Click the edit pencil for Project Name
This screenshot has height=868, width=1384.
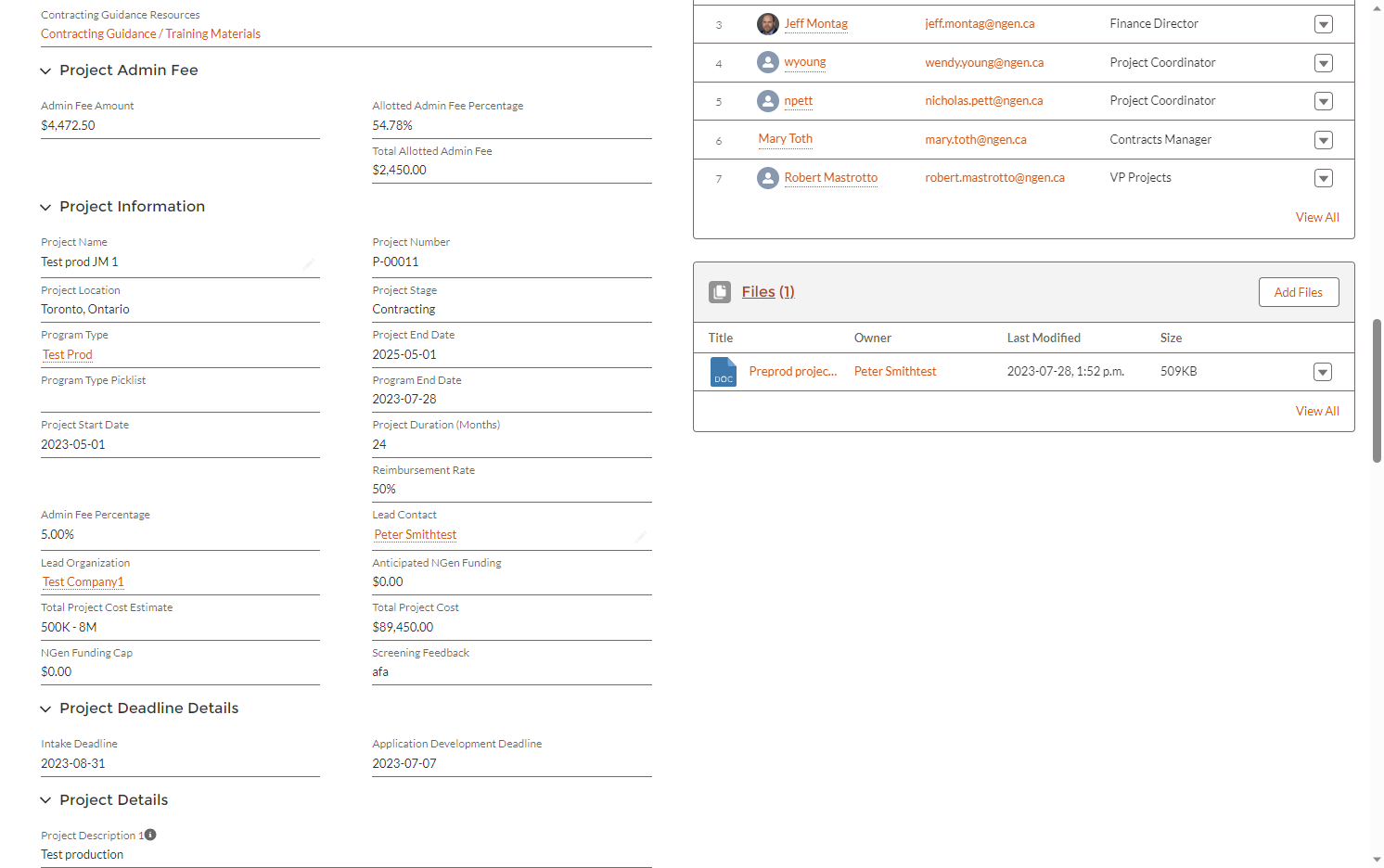(x=309, y=263)
